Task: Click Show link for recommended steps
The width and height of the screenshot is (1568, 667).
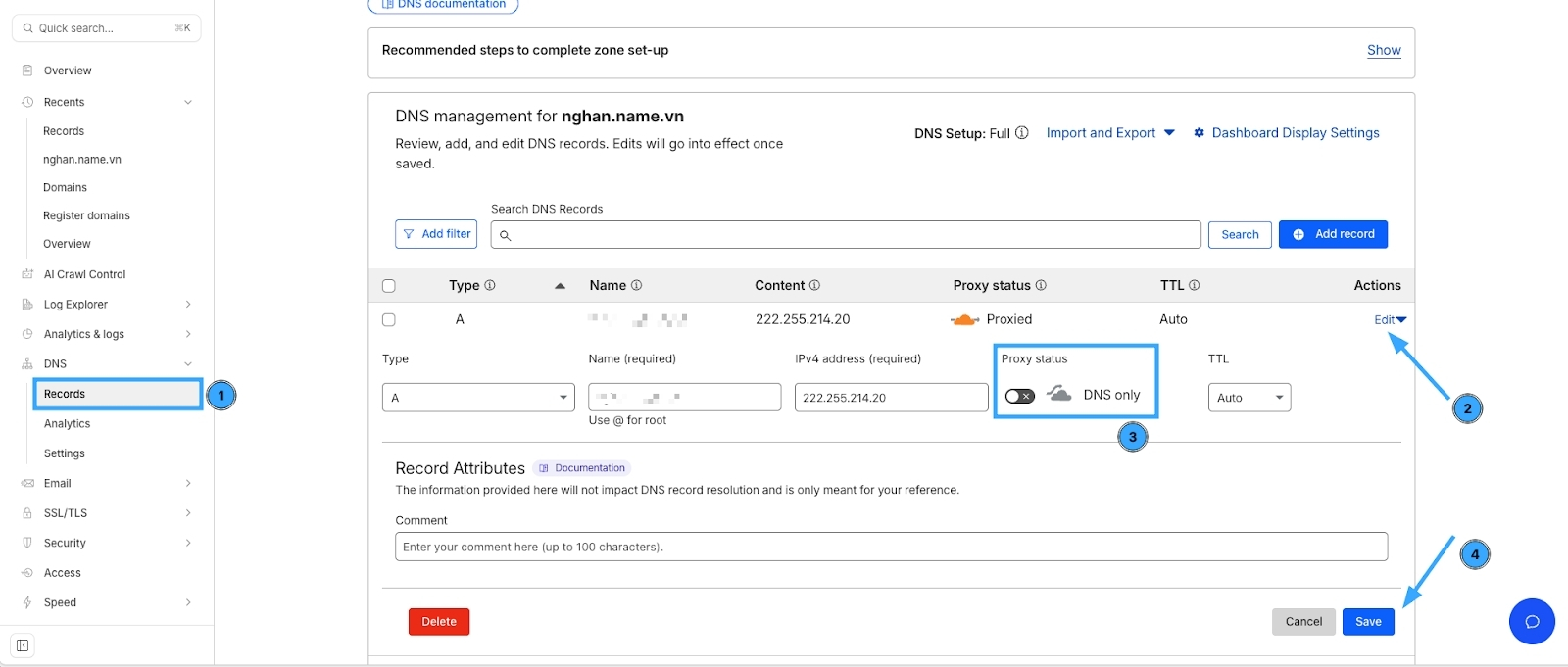Action: point(1383,50)
